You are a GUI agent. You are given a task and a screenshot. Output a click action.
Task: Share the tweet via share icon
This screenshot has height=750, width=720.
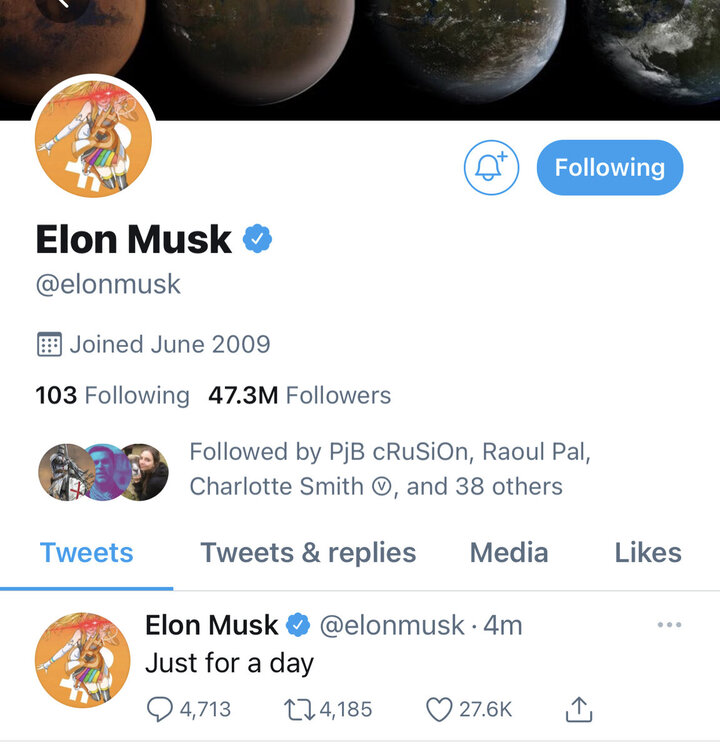[x=580, y=709]
